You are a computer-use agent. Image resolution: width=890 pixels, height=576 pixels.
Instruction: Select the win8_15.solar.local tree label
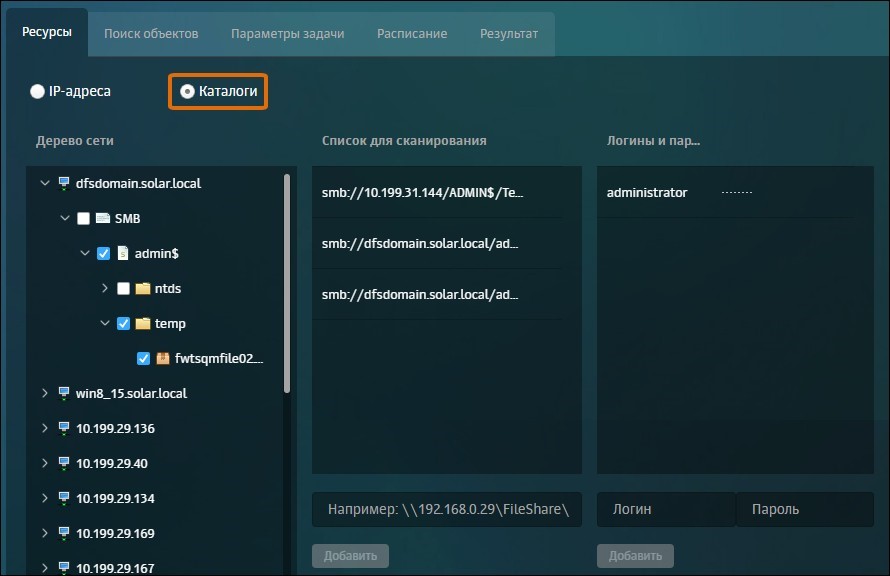tap(131, 393)
